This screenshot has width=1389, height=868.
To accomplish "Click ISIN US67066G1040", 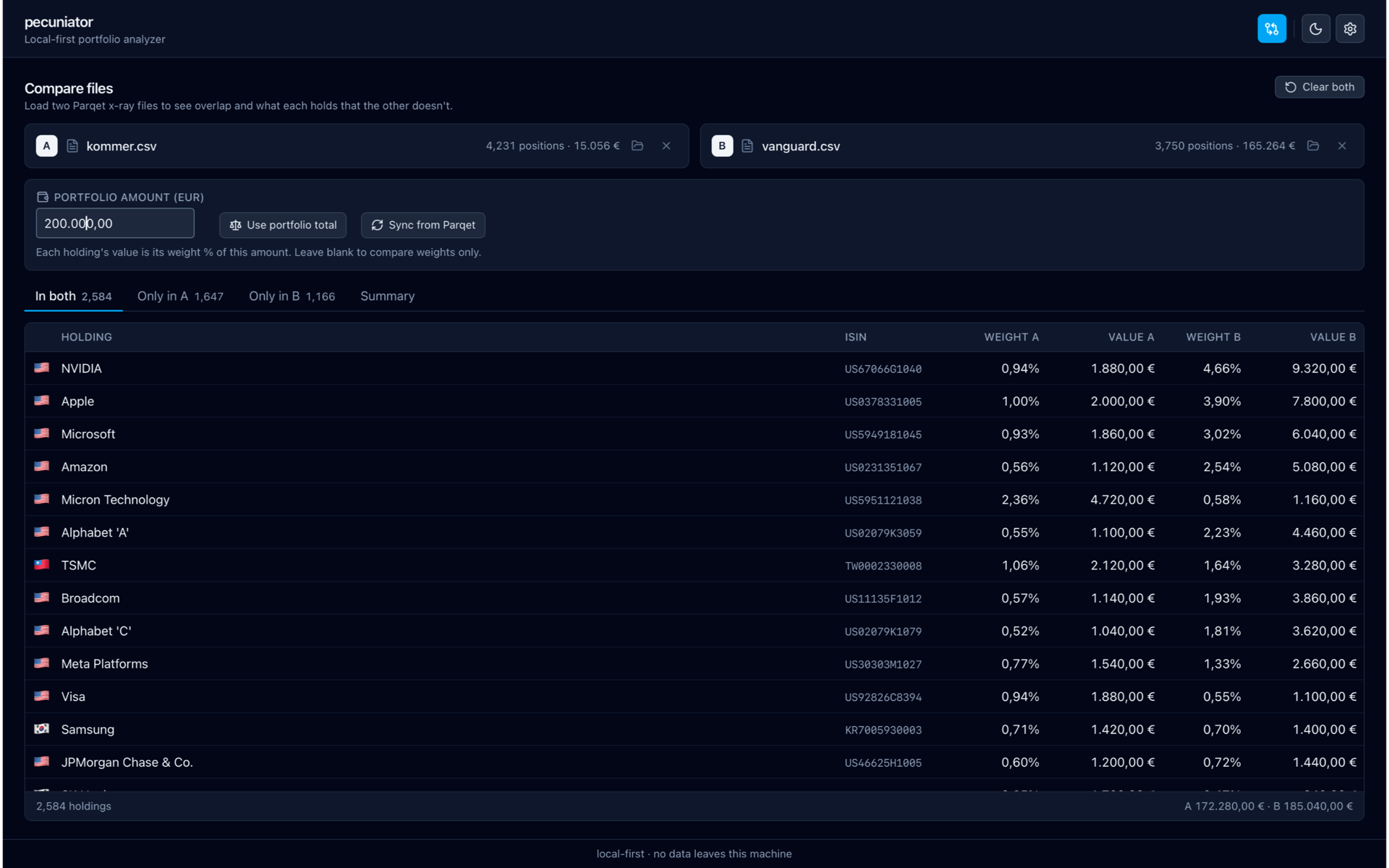I will tap(883, 369).
